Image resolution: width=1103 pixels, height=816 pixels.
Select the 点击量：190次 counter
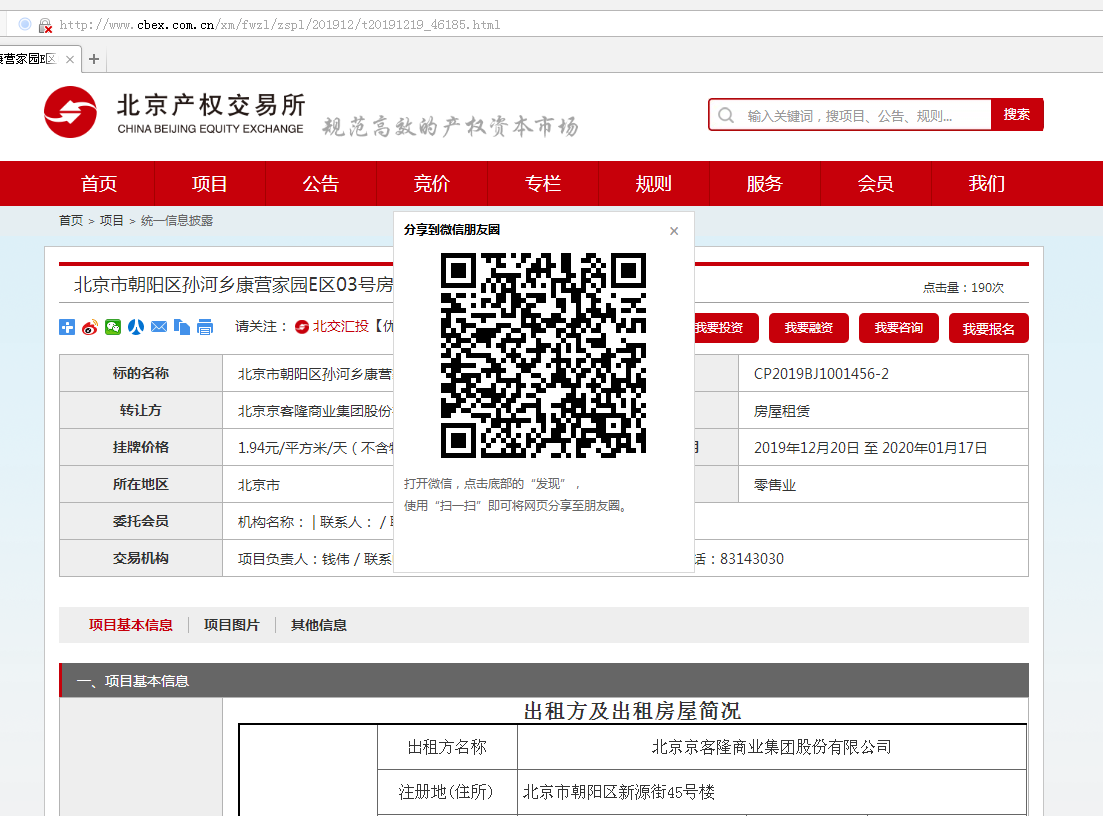(x=963, y=288)
